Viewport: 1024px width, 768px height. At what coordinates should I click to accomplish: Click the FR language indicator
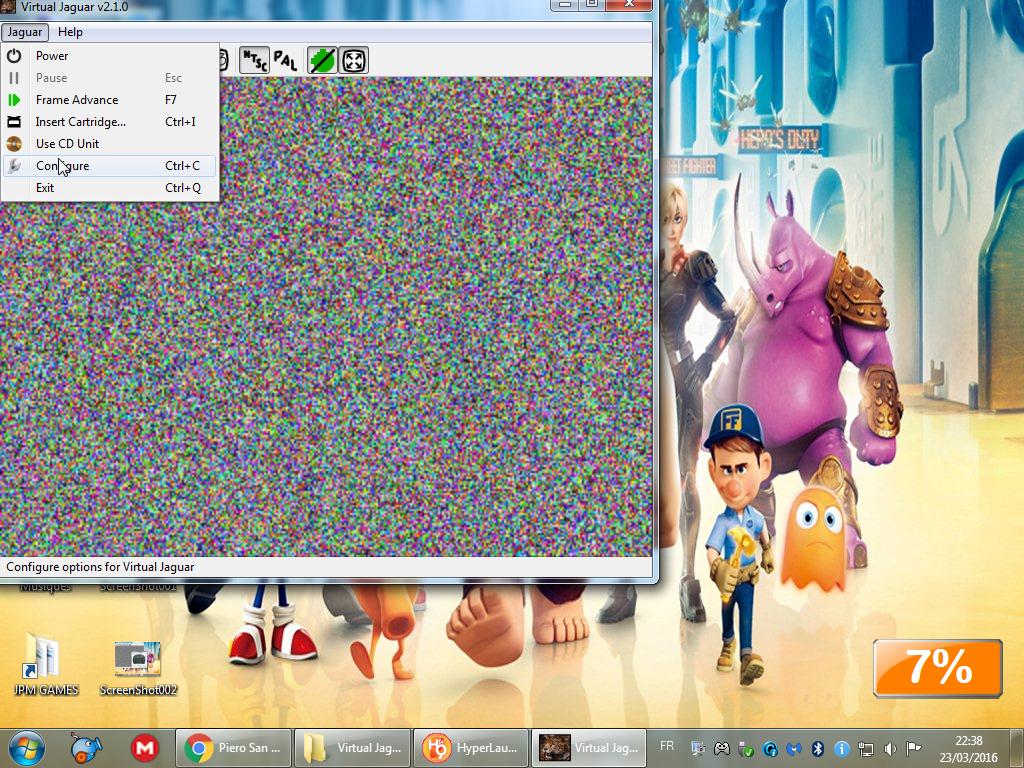pos(667,746)
